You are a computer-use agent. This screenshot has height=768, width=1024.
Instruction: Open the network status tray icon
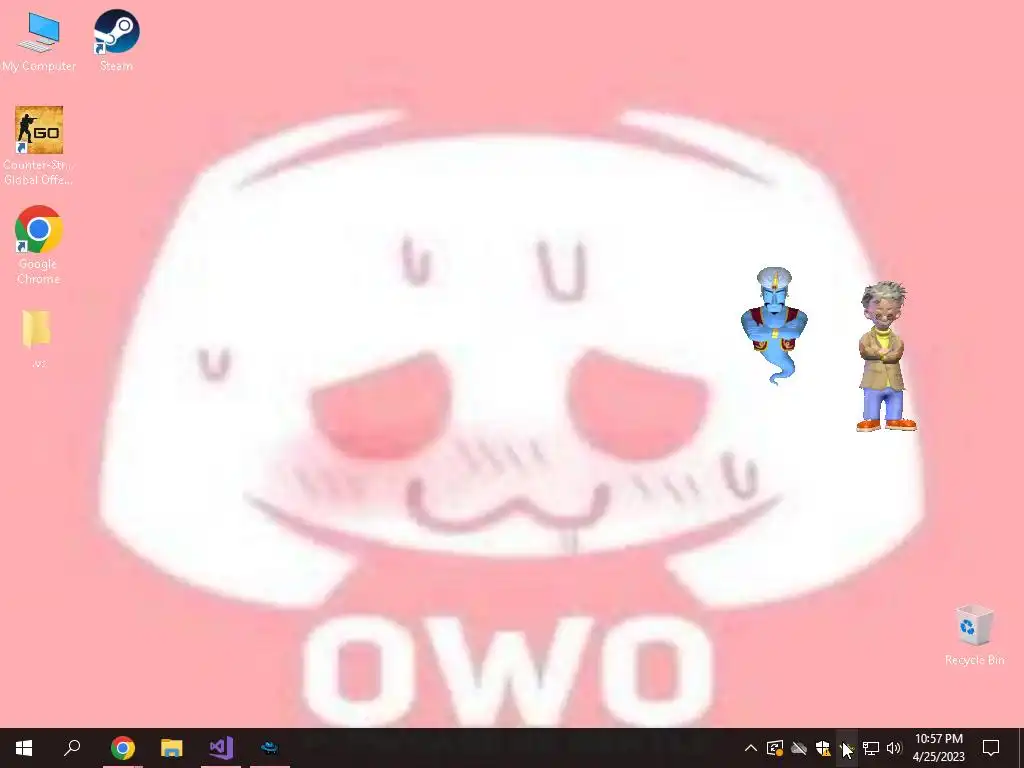[871, 748]
